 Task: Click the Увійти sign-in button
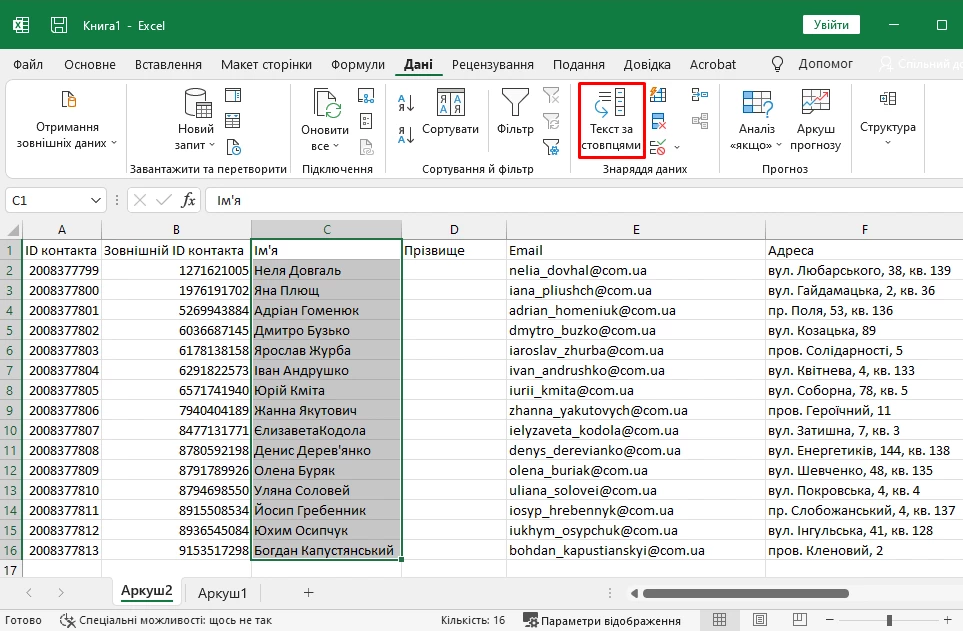pos(831,25)
